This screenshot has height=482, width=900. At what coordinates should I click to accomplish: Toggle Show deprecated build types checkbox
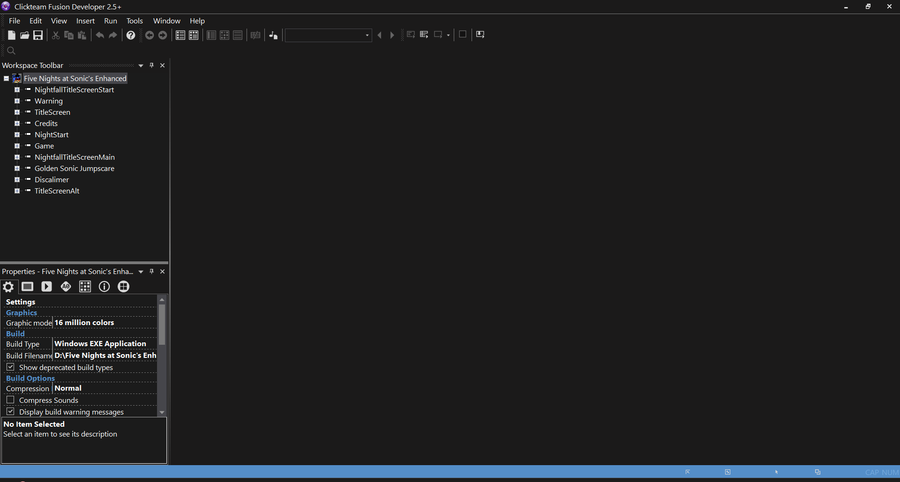10,367
